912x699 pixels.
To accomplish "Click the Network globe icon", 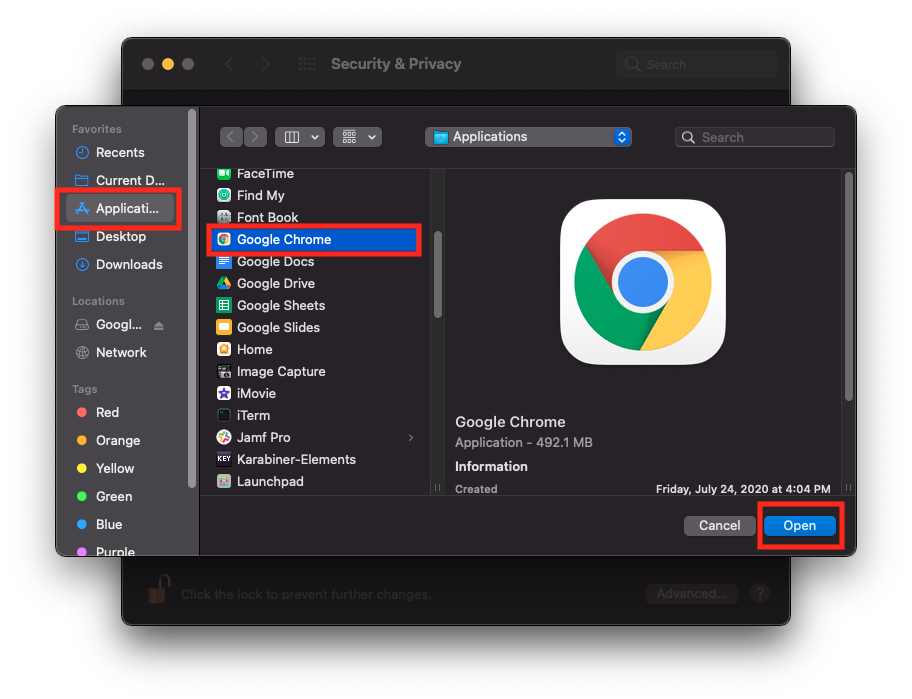I will point(82,352).
